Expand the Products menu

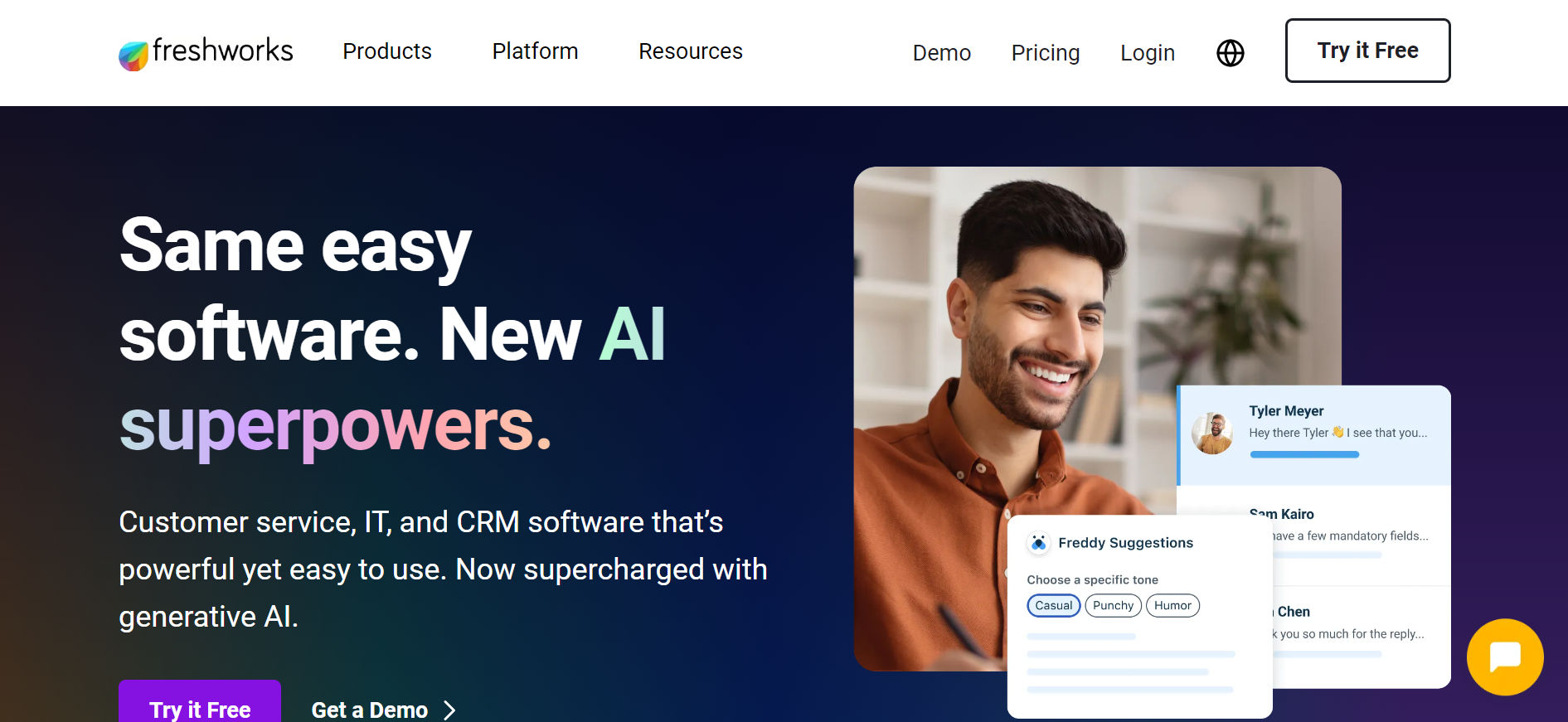click(387, 51)
